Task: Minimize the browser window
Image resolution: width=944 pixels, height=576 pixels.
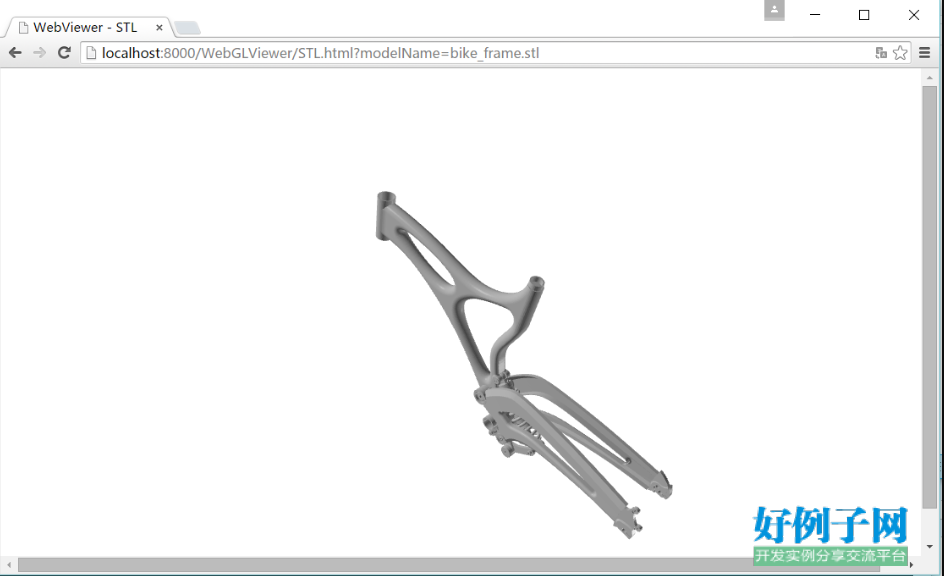Action: (x=815, y=14)
